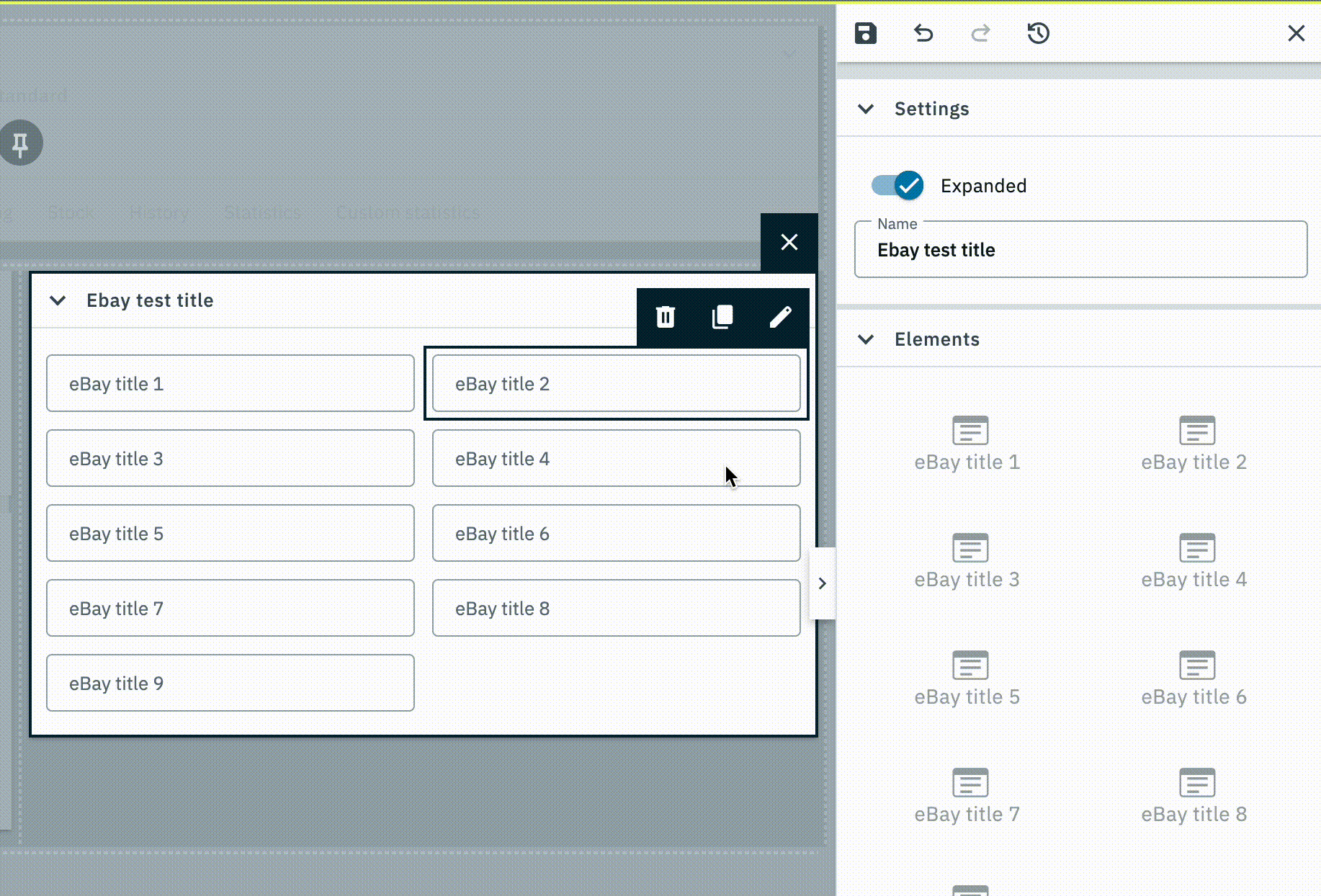Edit the Name field value
The height and width of the screenshot is (896, 1321).
click(x=1080, y=249)
